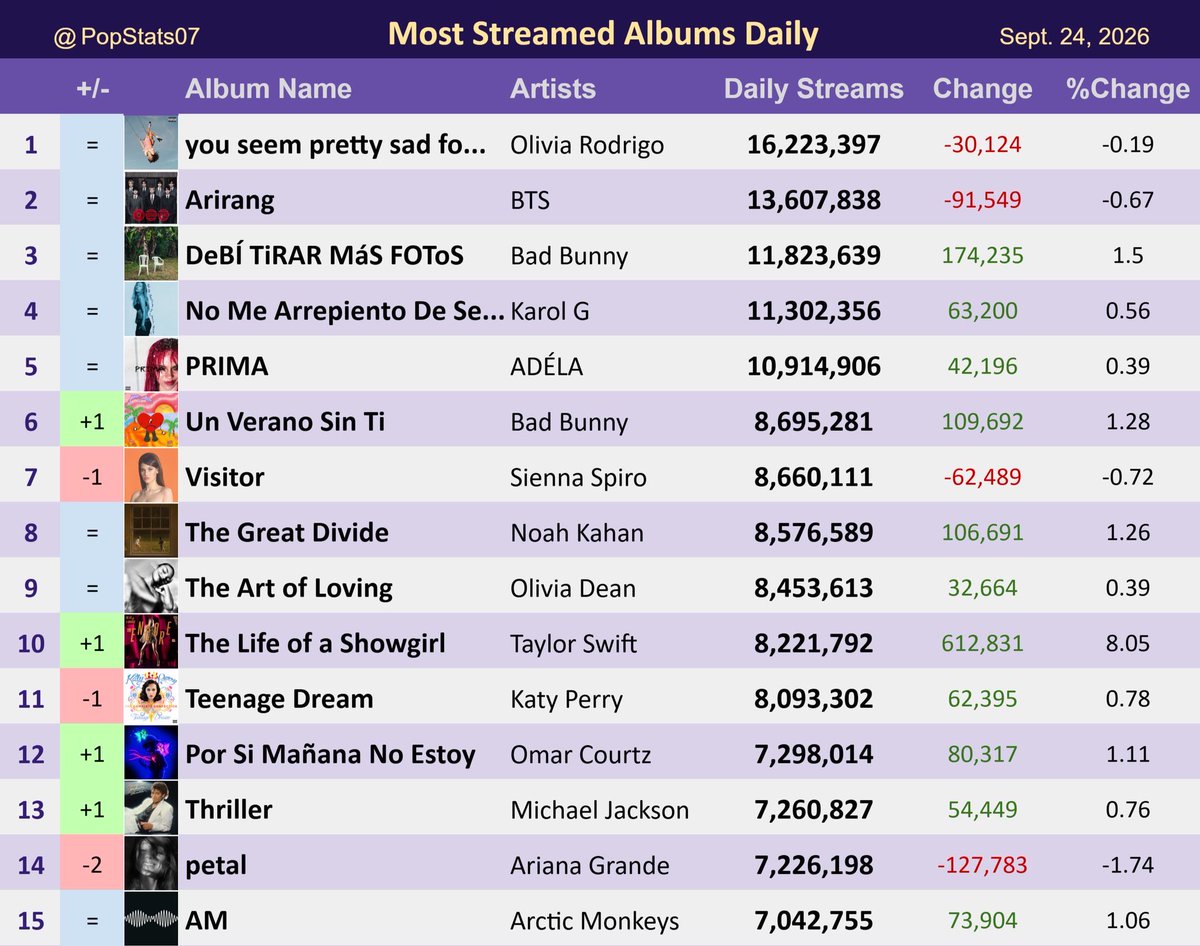Click the Artists column header

[553, 88]
